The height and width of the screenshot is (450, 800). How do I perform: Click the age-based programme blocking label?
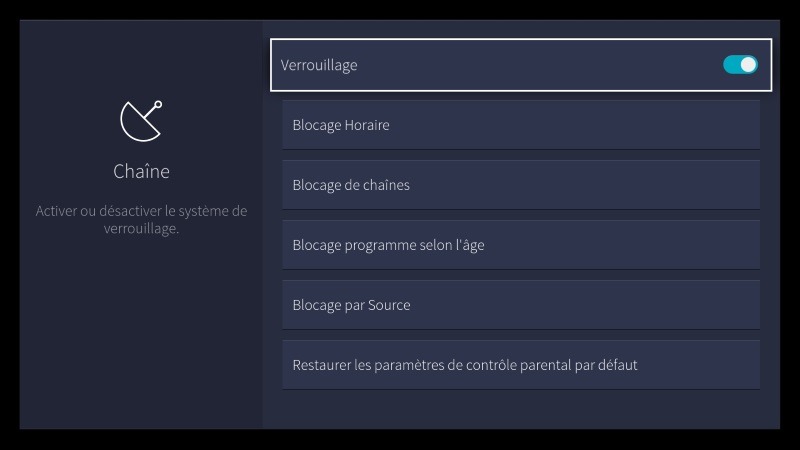point(388,245)
